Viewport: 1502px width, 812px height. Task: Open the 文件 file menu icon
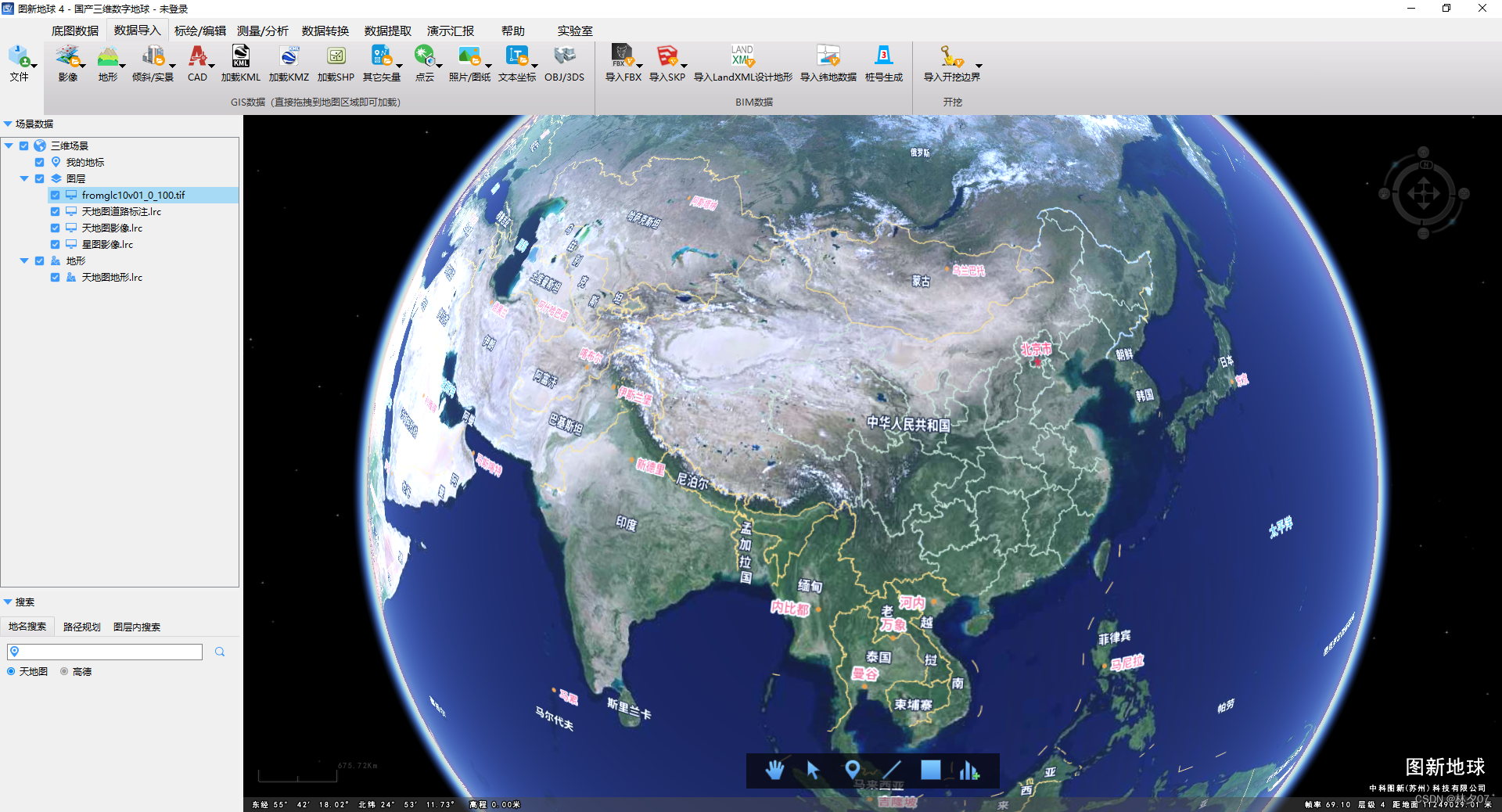point(19,57)
